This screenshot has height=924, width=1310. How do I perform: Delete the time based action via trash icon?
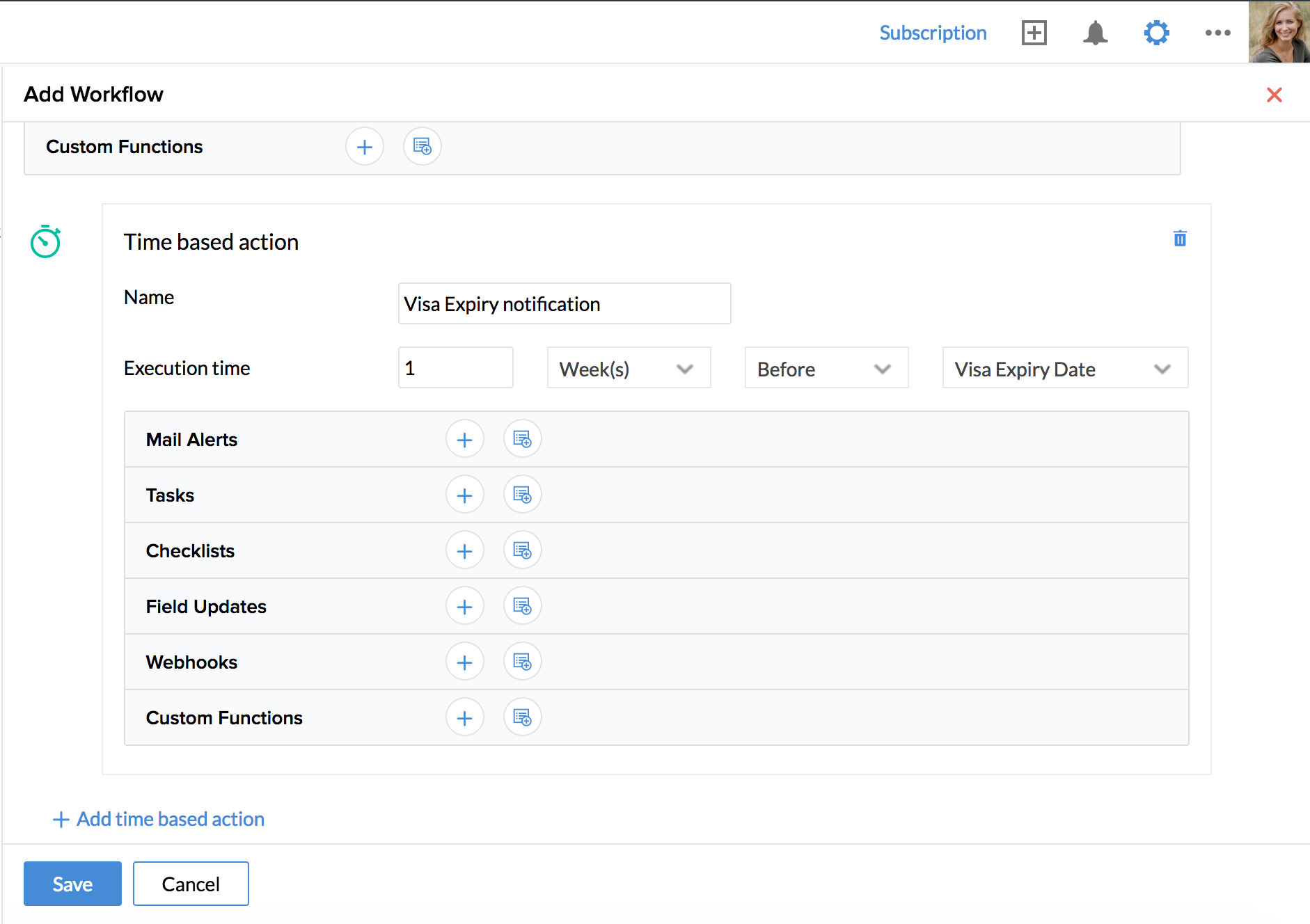click(x=1180, y=239)
